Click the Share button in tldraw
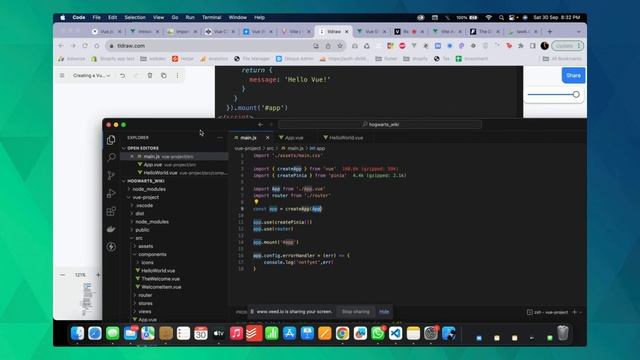 [573, 76]
